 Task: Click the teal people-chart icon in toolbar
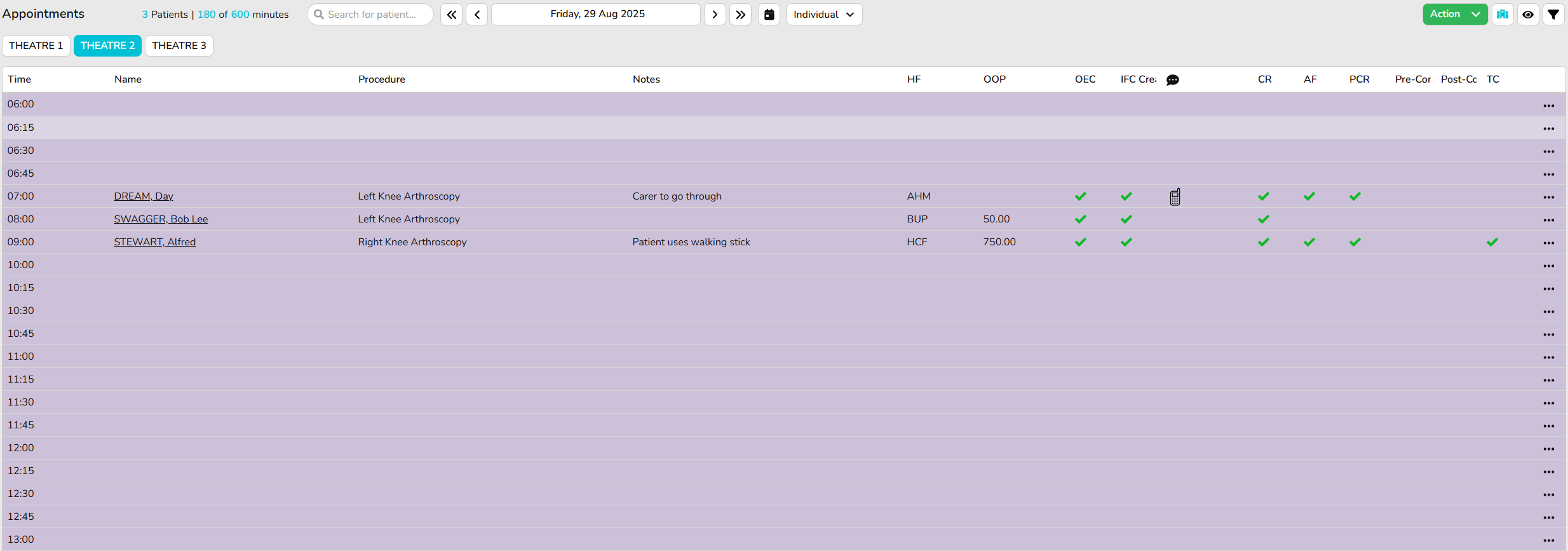coord(1503,15)
